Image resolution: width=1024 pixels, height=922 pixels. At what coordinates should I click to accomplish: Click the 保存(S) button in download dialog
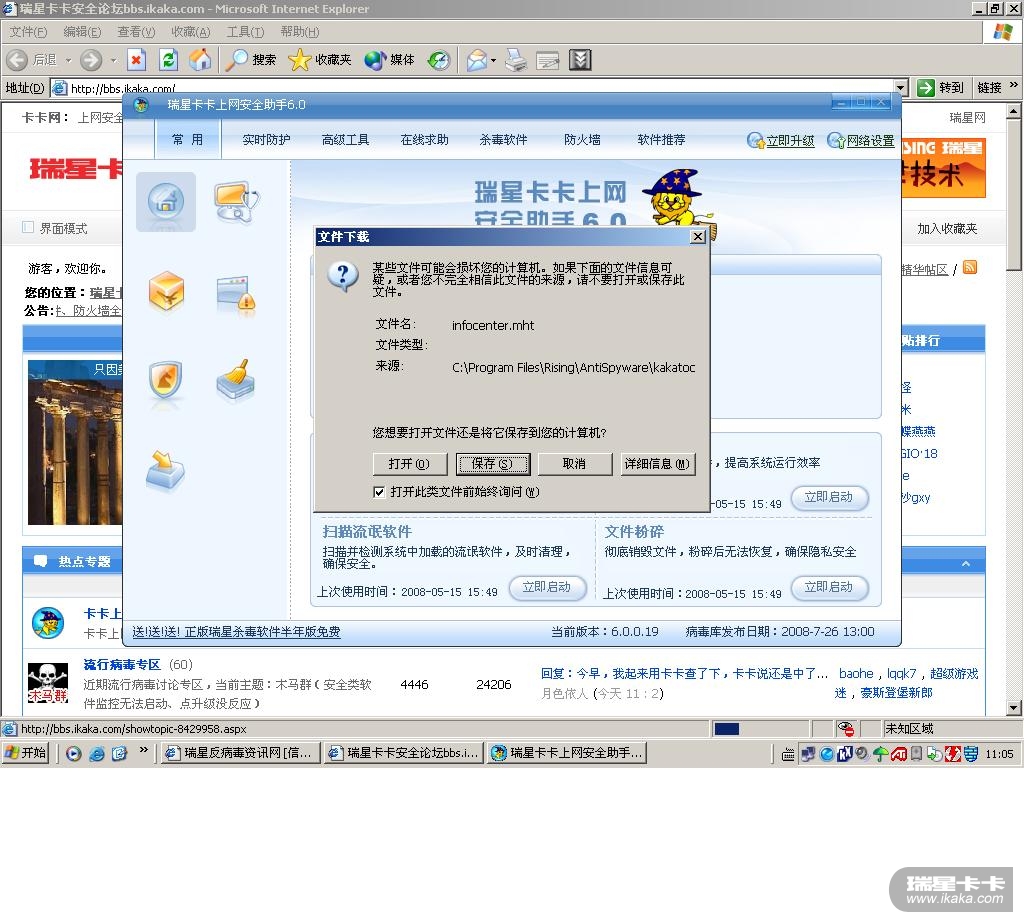(492, 464)
